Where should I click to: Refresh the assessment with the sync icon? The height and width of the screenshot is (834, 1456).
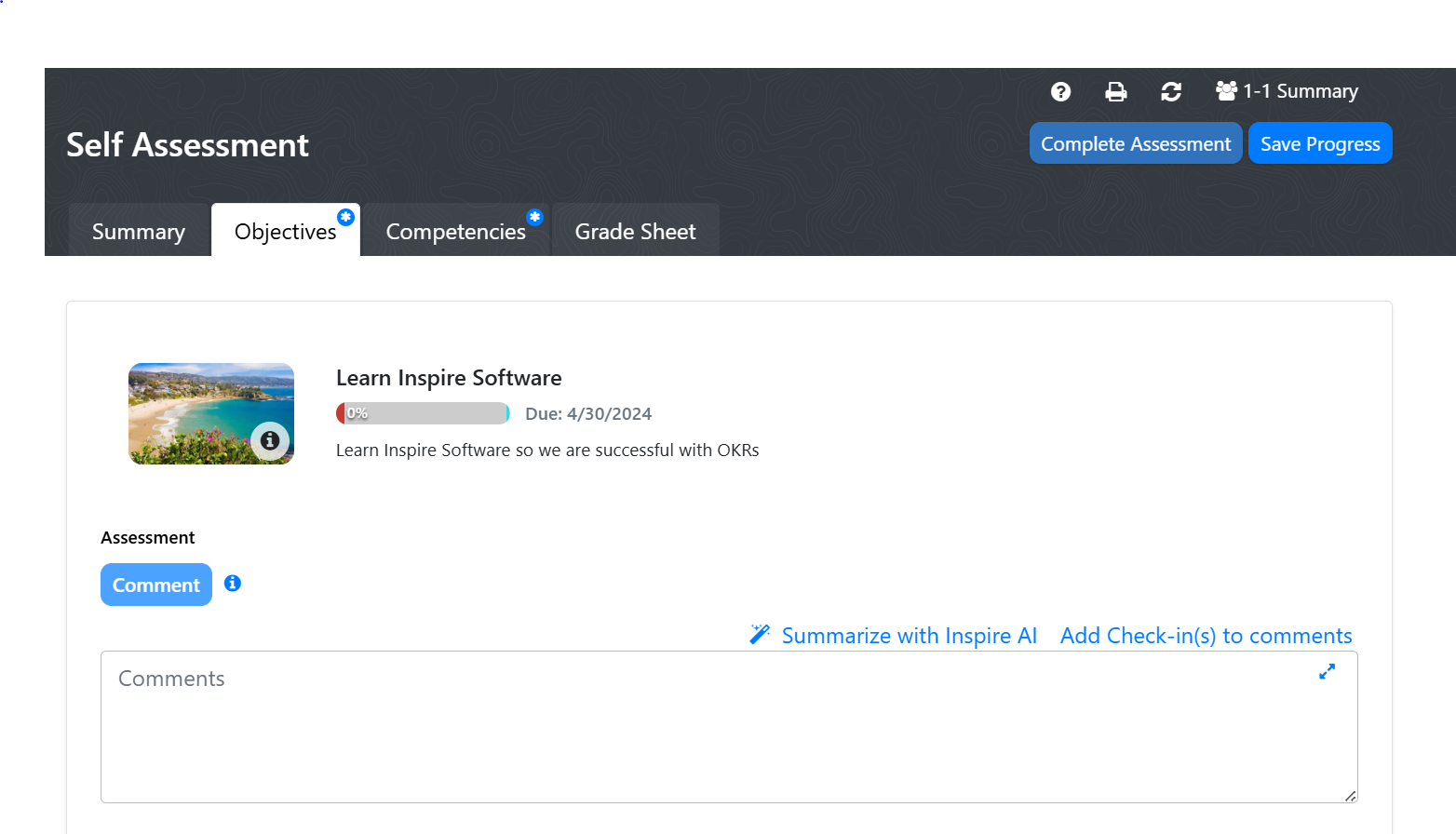(1171, 91)
